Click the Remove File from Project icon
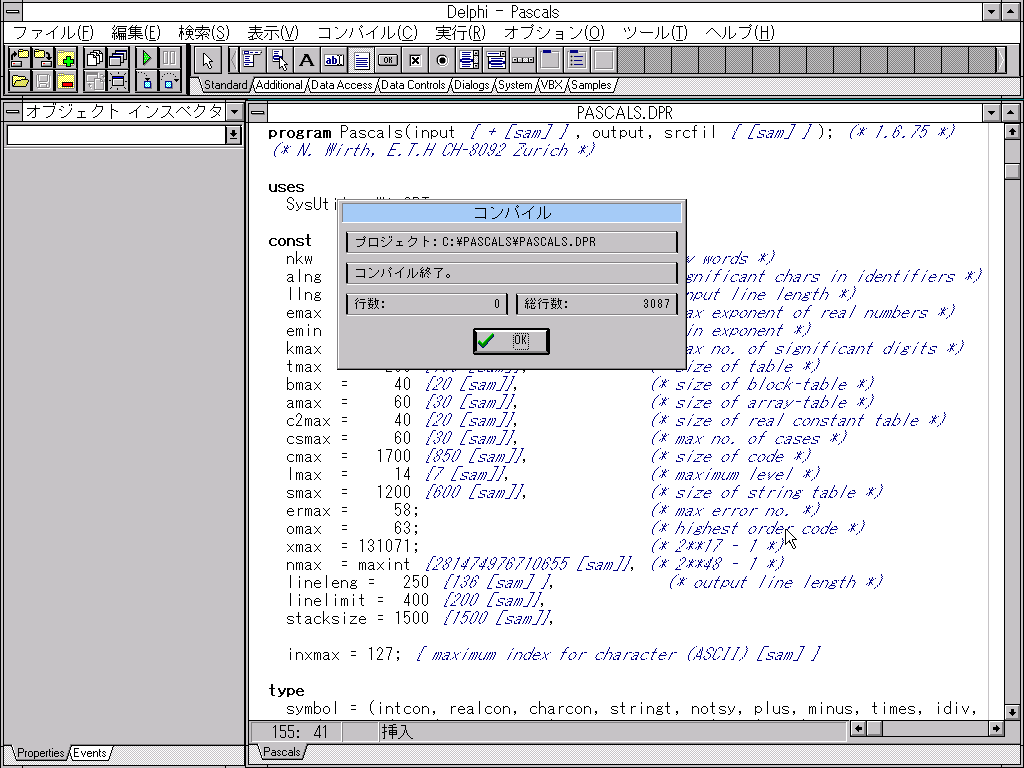Image resolution: width=1024 pixels, height=768 pixels. [65, 82]
